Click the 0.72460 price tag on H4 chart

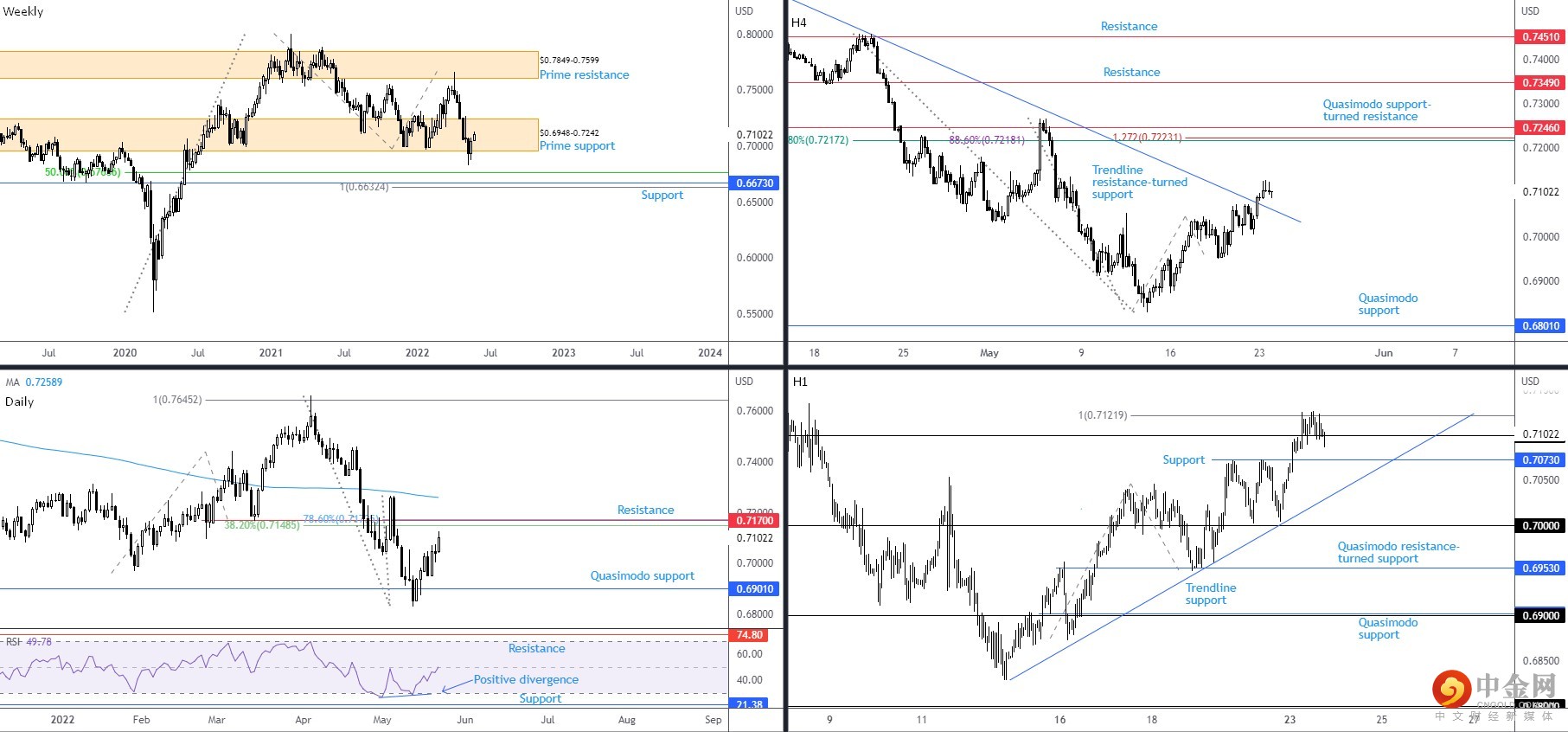tap(1540, 128)
